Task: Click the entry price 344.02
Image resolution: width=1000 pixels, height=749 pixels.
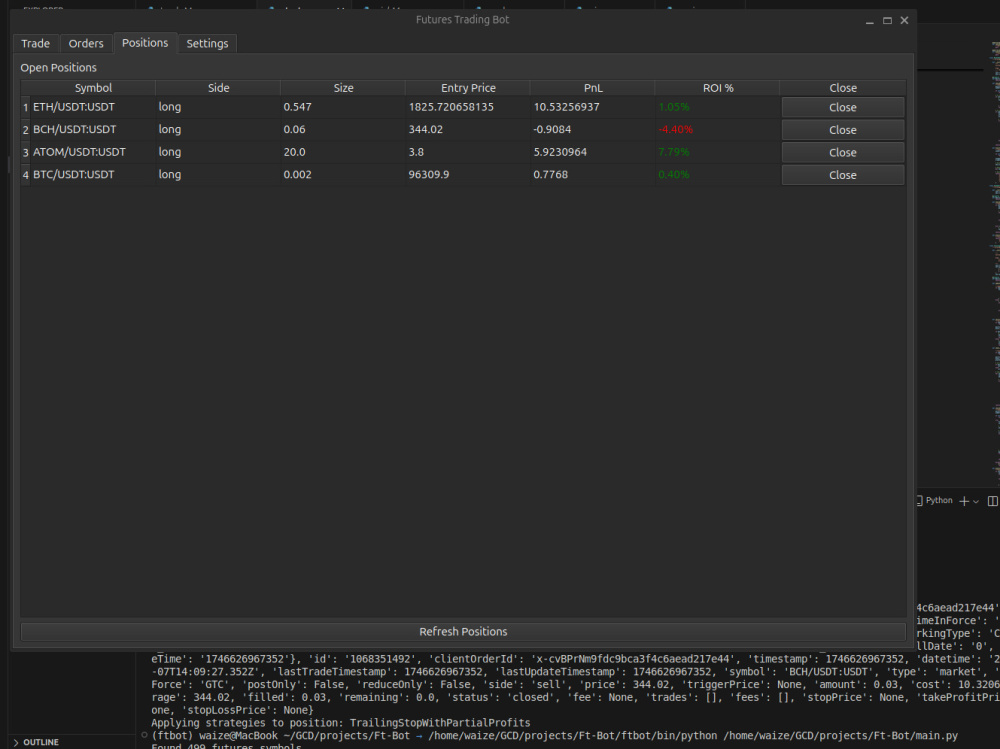Action: click(426, 130)
